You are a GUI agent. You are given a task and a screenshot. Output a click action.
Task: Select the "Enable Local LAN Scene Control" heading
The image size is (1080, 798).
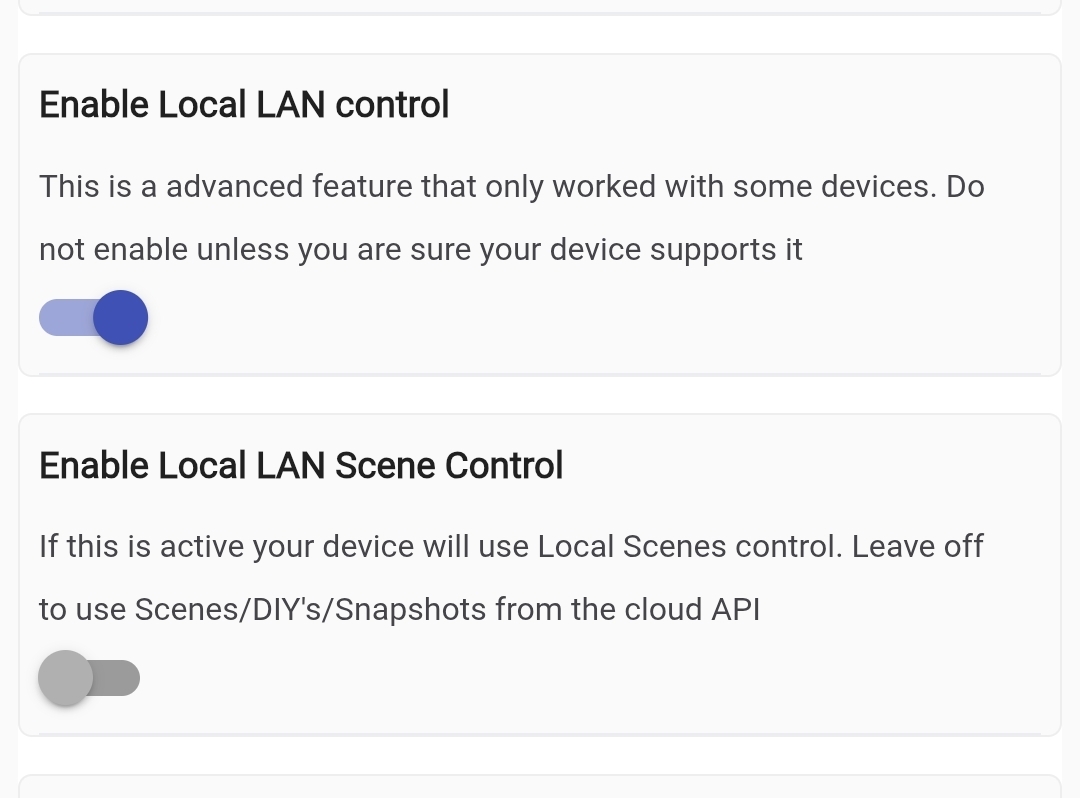coord(301,466)
